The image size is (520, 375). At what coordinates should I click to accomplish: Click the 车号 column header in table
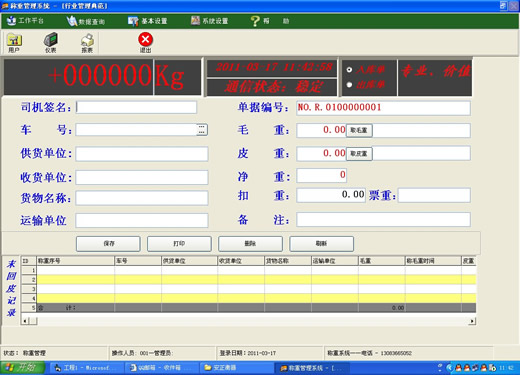coord(138,261)
